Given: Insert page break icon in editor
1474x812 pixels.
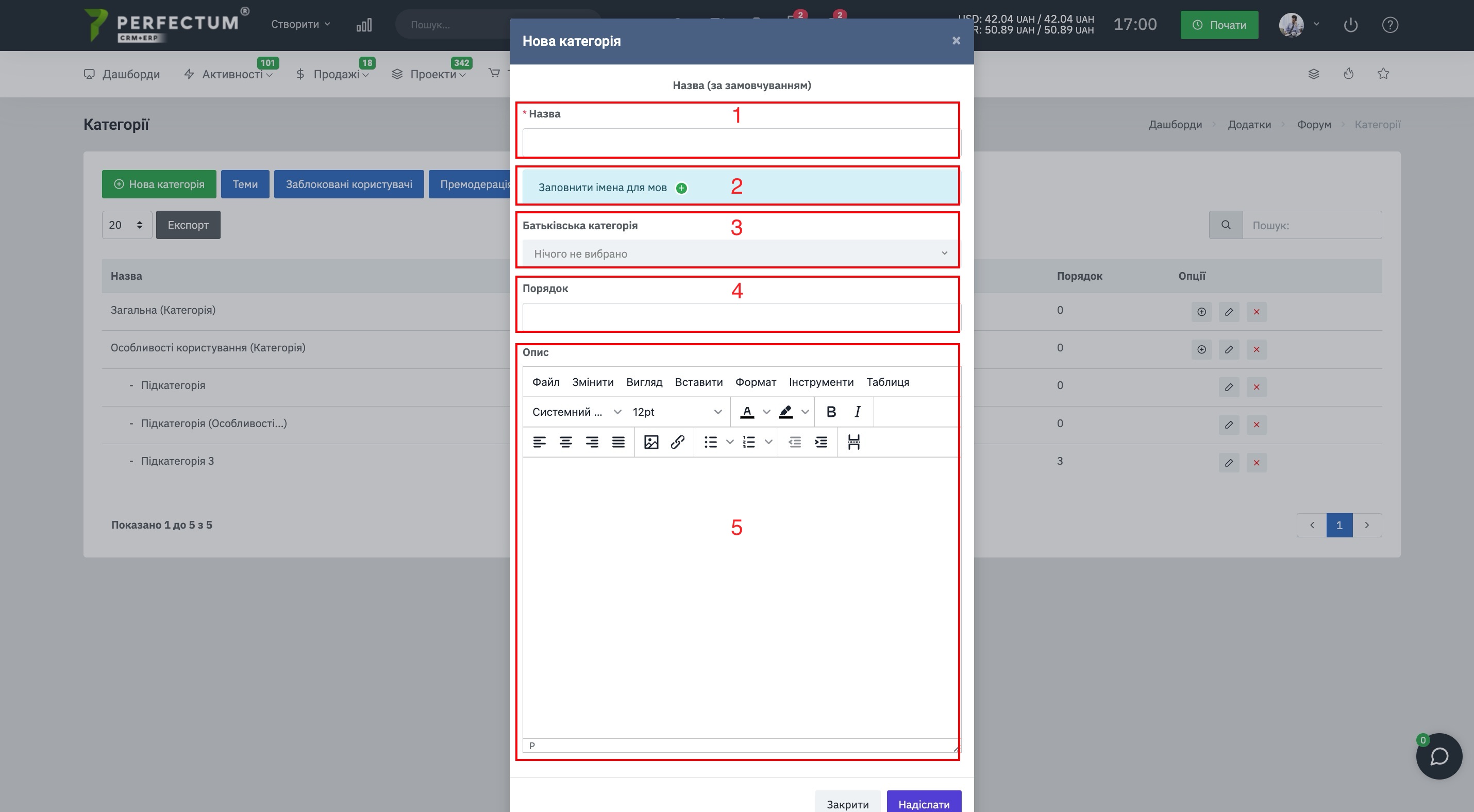Looking at the screenshot, I should (x=853, y=442).
